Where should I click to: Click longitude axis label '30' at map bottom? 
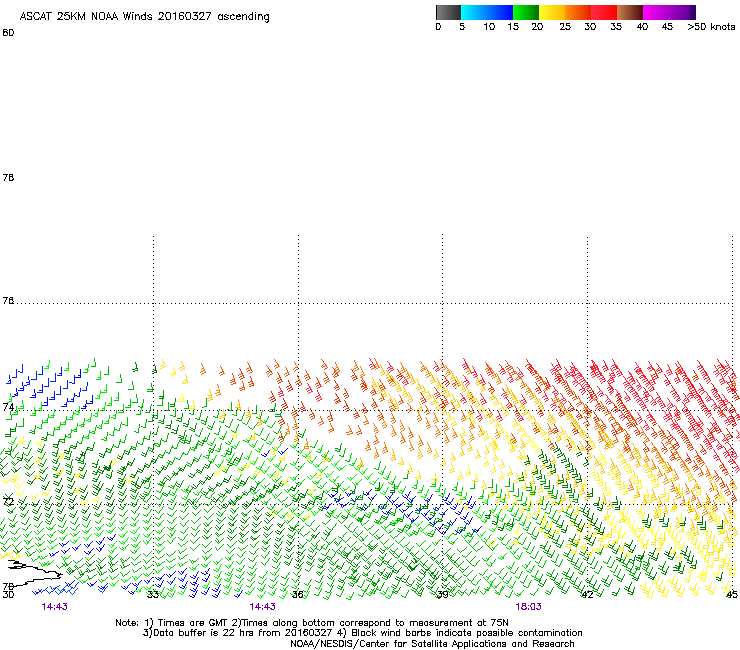click(x=8, y=595)
